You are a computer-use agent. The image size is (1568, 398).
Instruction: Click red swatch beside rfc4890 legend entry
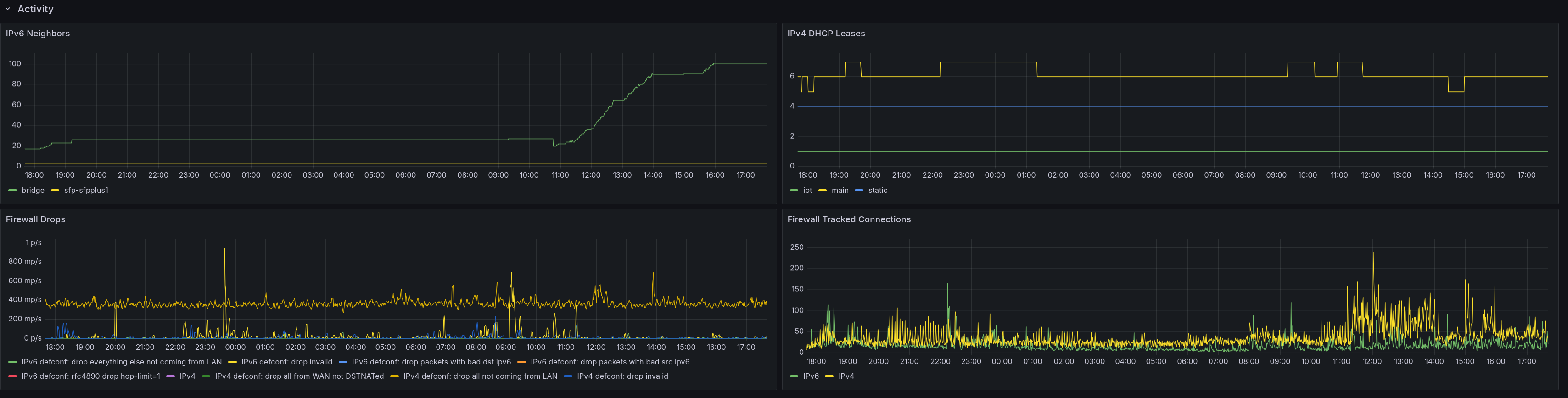tap(13, 376)
